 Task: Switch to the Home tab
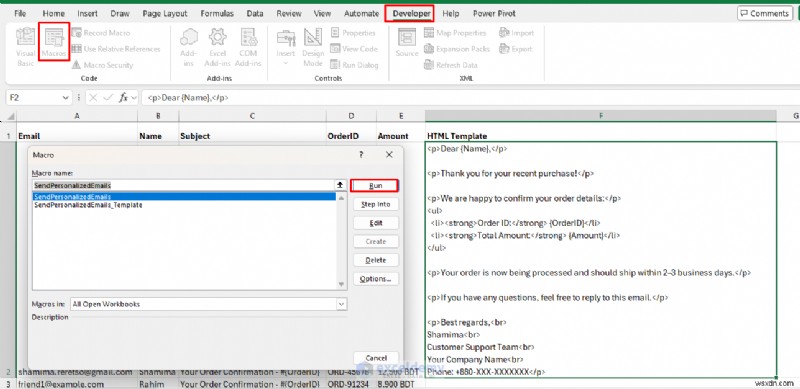pos(54,13)
